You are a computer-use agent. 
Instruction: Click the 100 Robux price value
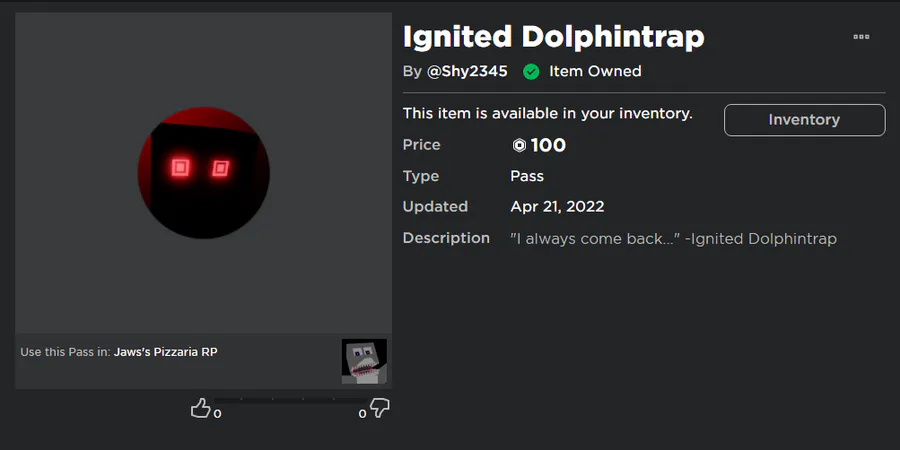(548, 145)
